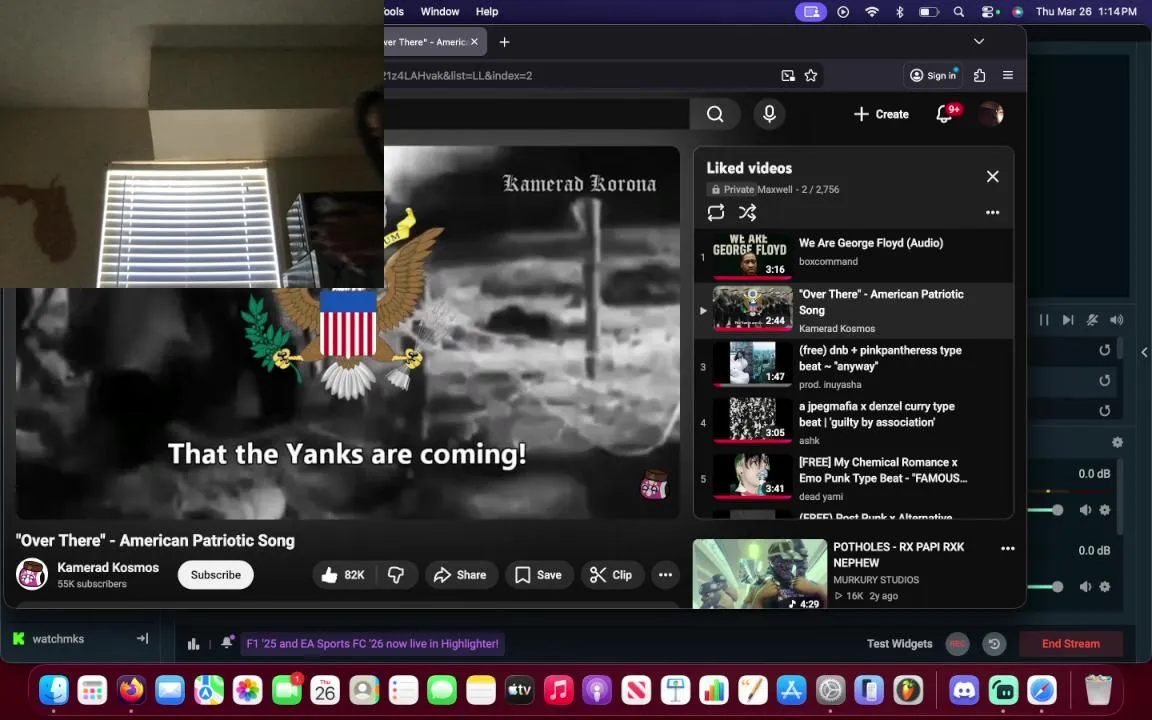
Task: Open upper audio source gear settings
Action: (x=1104, y=510)
